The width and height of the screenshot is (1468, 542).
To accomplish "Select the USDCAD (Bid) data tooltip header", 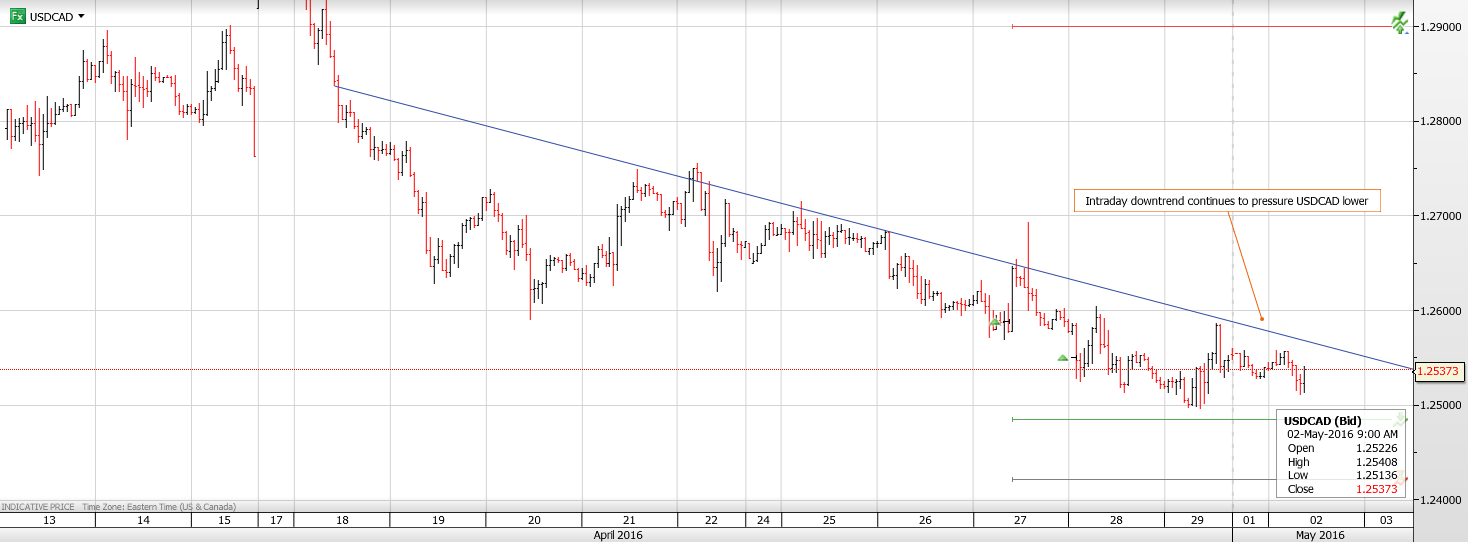I will coord(1322,420).
